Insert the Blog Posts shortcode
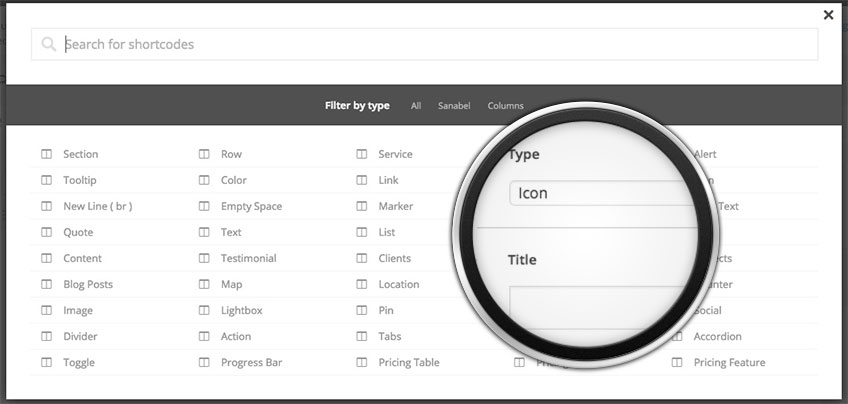The height and width of the screenshot is (404, 848). 88,285
